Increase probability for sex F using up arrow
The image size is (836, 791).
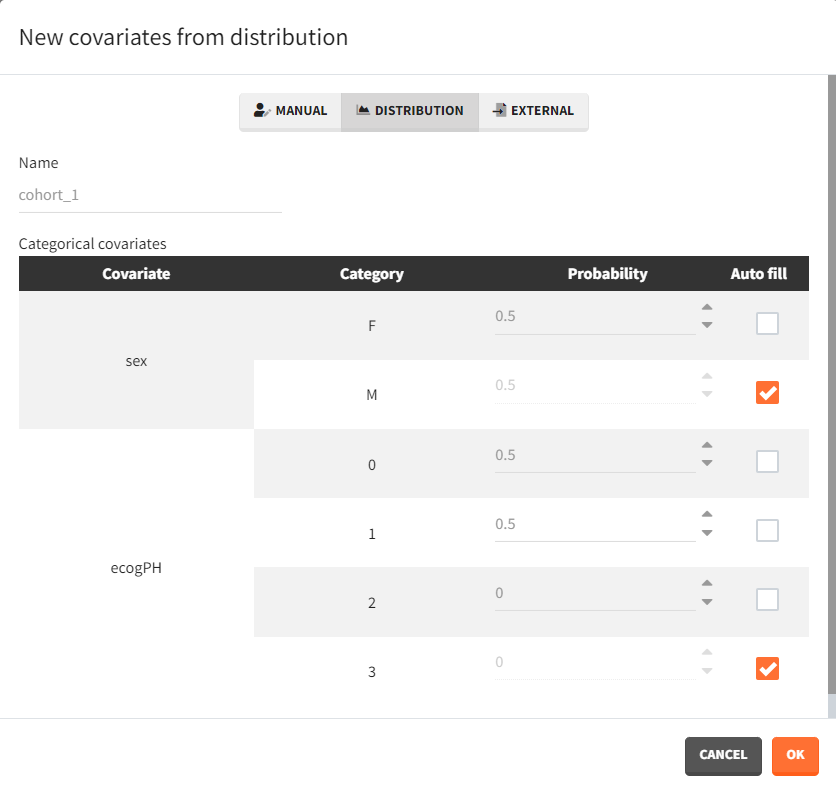707,308
